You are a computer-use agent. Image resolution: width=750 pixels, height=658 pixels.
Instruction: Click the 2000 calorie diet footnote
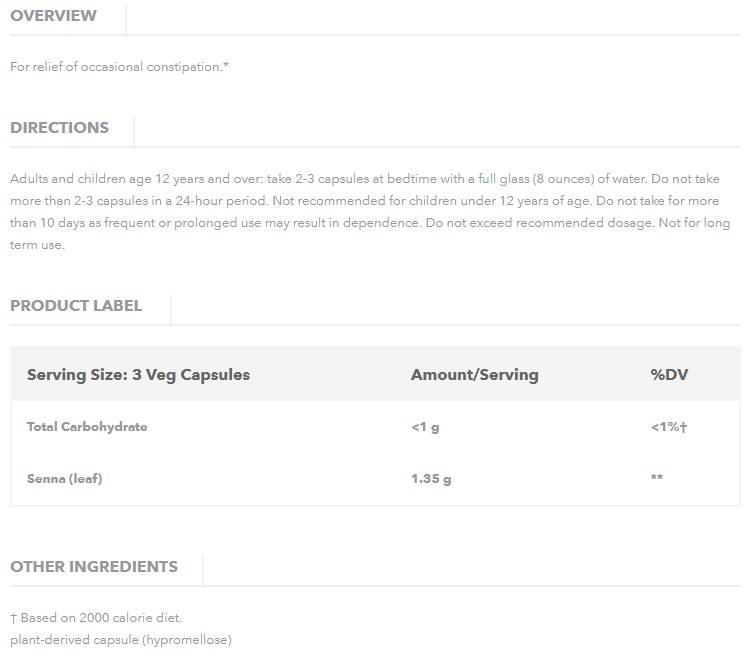point(96,618)
